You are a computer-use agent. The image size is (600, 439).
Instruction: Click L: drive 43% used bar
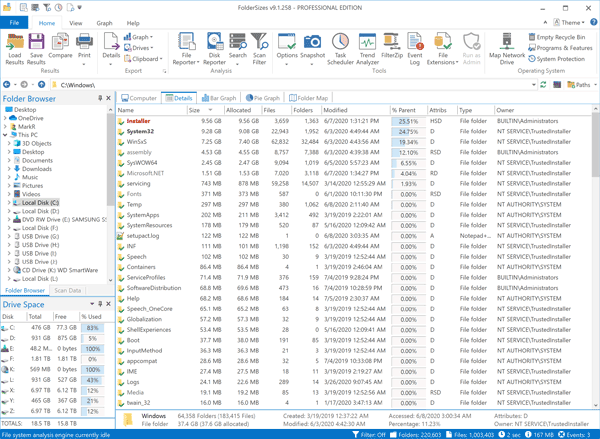point(92,380)
